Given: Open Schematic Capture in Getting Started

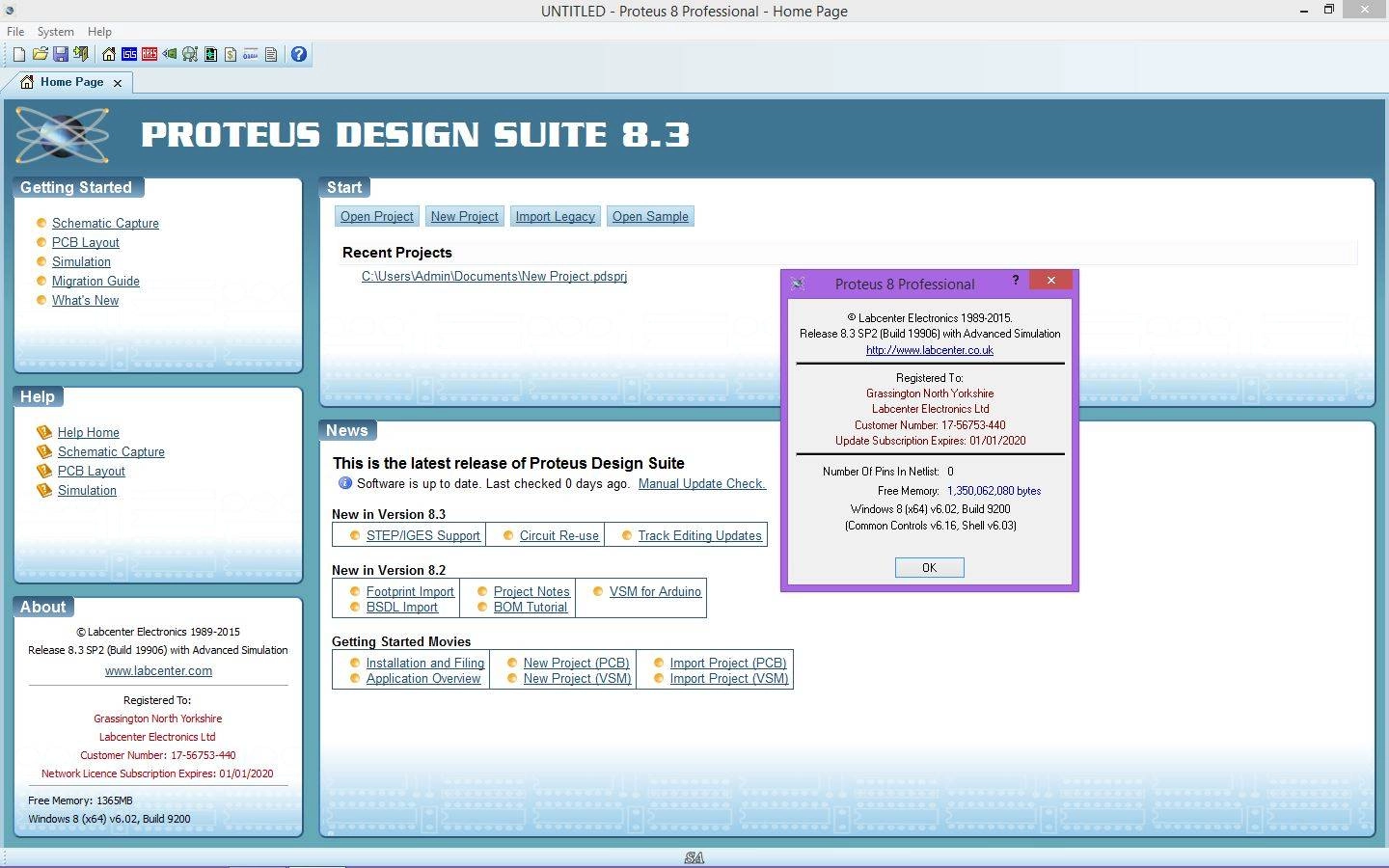Looking at the screenshot, I should [105, 223].
